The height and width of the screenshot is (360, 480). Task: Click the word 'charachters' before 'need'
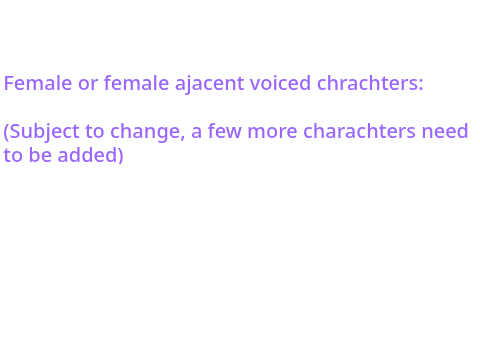[x=359, y=131]
